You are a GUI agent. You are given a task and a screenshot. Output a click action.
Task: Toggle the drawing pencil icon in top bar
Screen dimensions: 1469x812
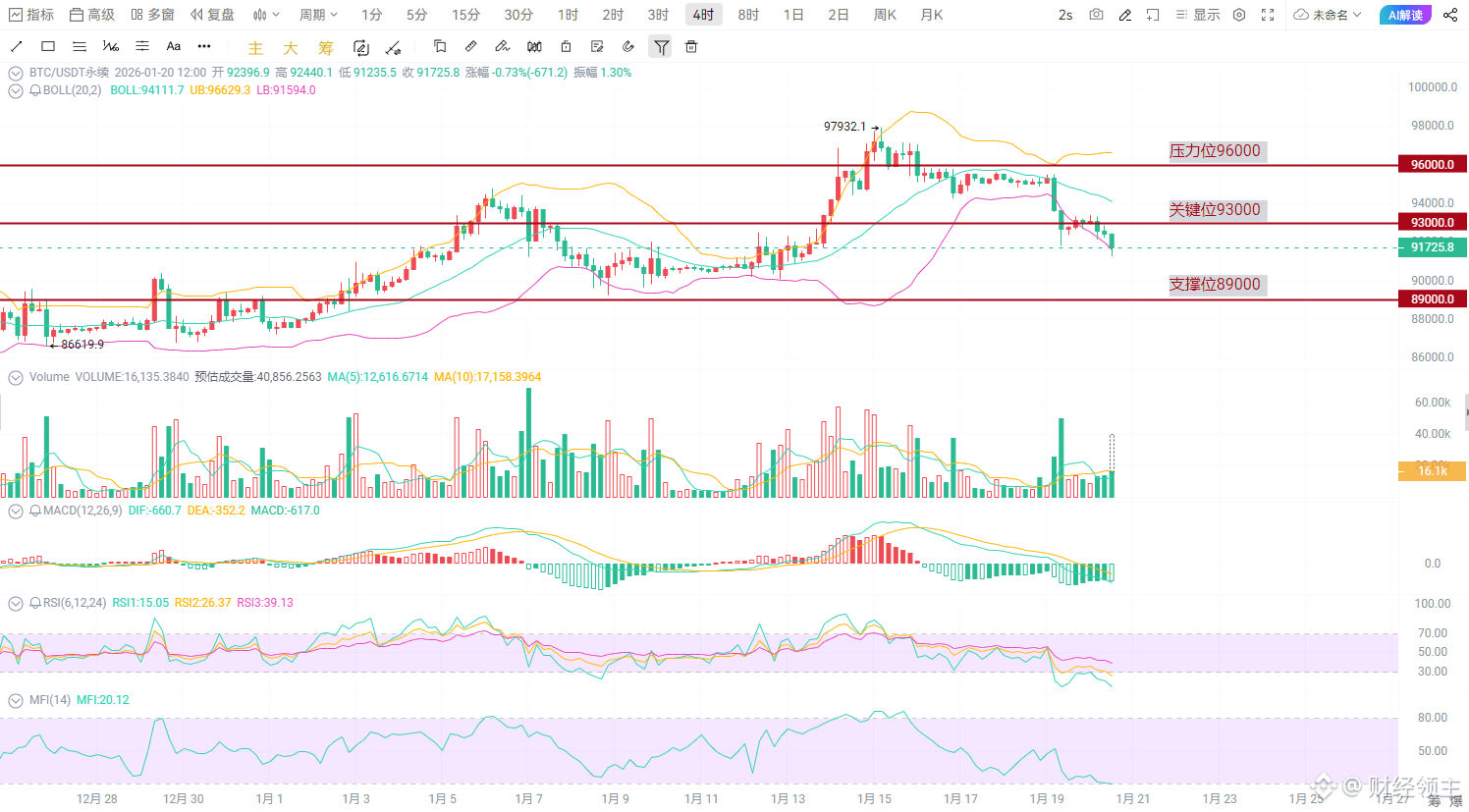coord(1125,15)
